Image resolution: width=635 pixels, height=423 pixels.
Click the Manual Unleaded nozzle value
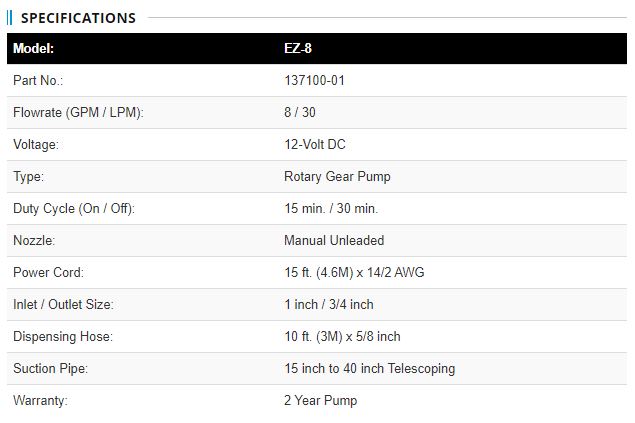[x=334, y=240]
